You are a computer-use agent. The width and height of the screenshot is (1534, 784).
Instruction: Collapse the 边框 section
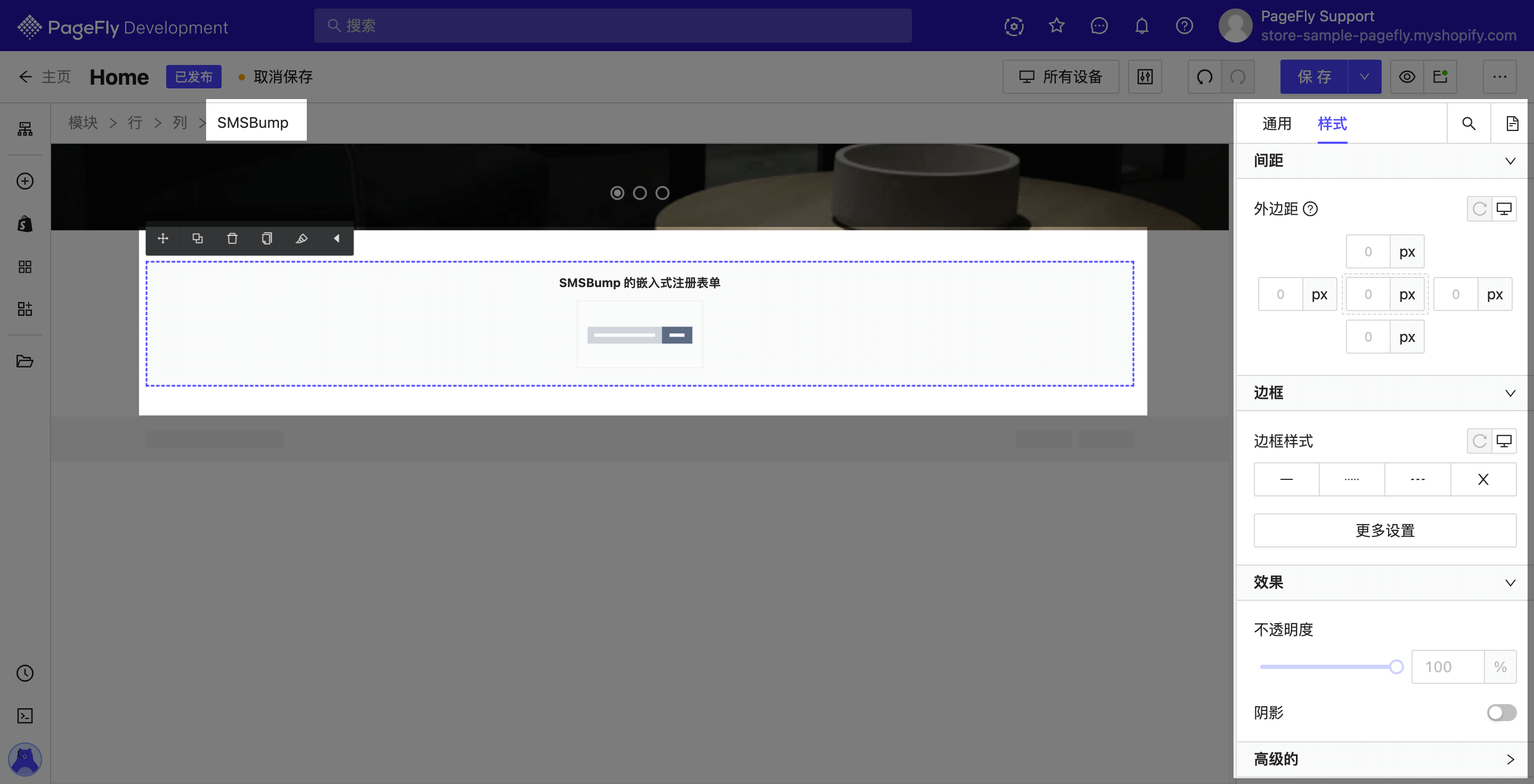(x=1509, y=394)
